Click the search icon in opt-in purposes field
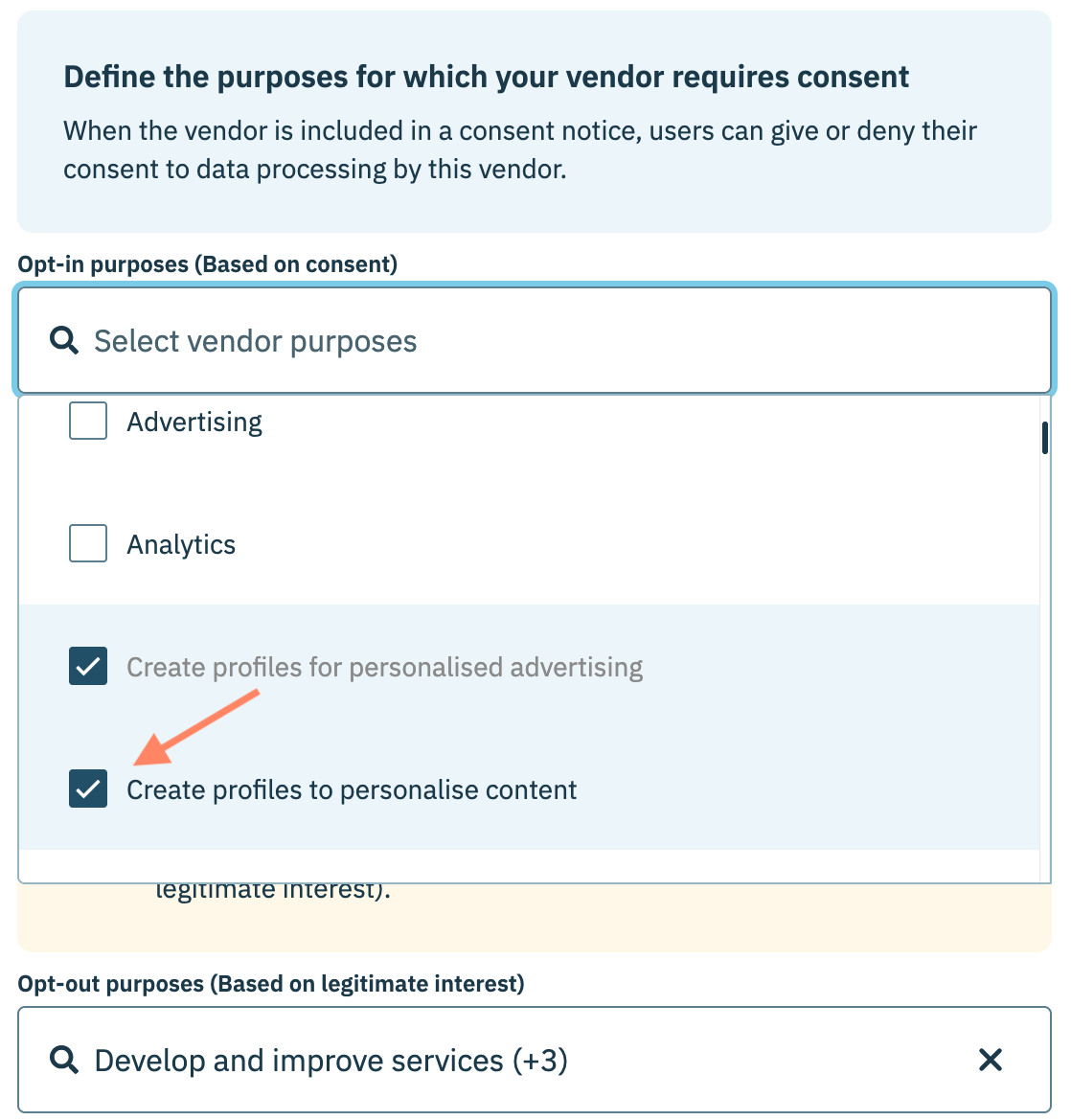The height and width of the screenshot is (1120, 1071). pos(64,341)
